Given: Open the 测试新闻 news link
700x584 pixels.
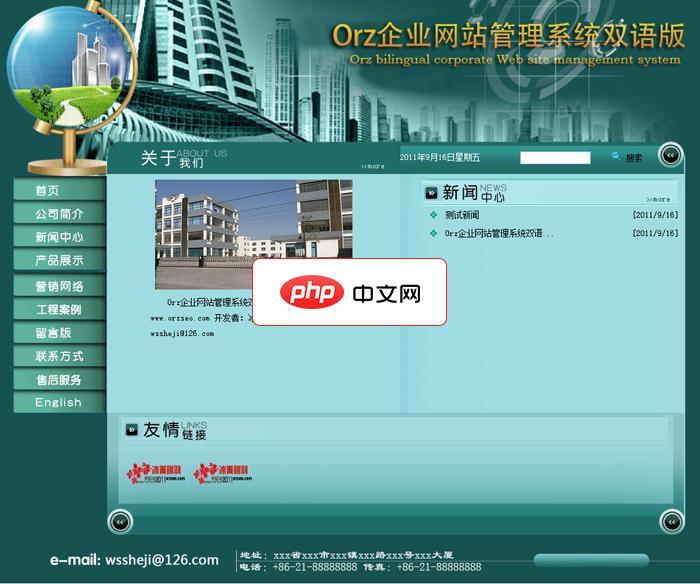Looking at the screenshot, I should point(462,215).
